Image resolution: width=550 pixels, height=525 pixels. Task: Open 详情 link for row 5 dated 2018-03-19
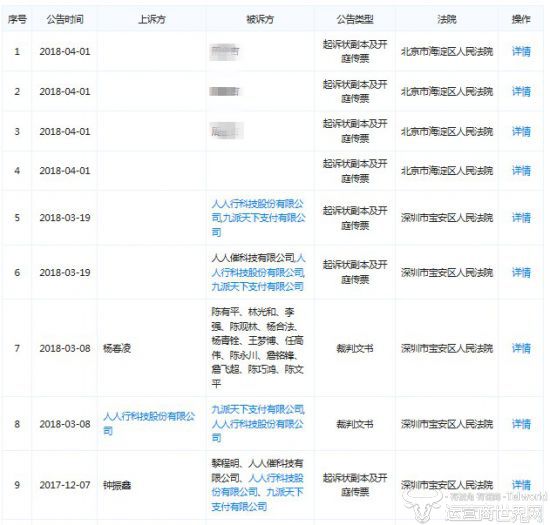pos(521,218)
